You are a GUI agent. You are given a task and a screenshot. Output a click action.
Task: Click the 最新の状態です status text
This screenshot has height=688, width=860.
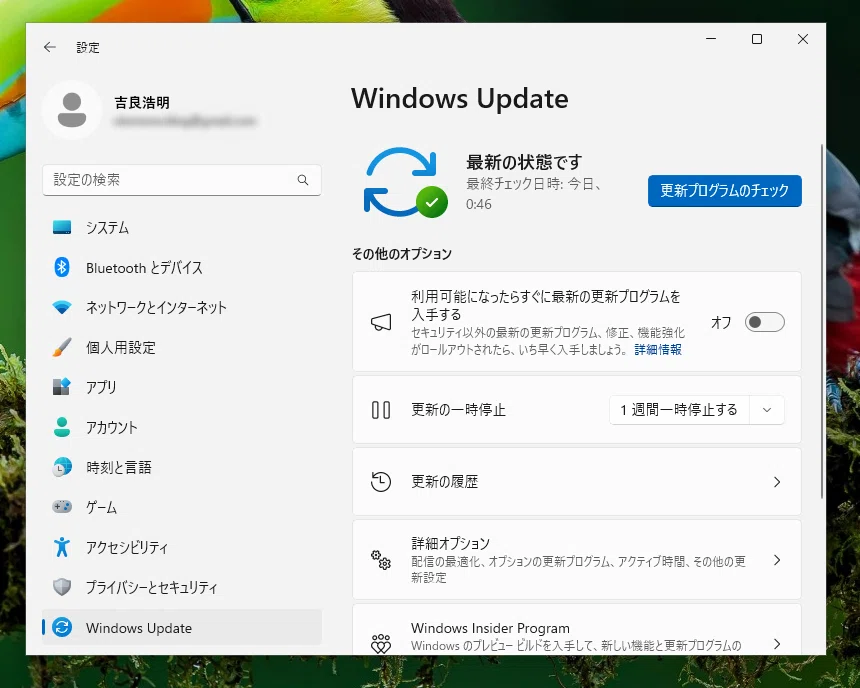pos(524,162)
